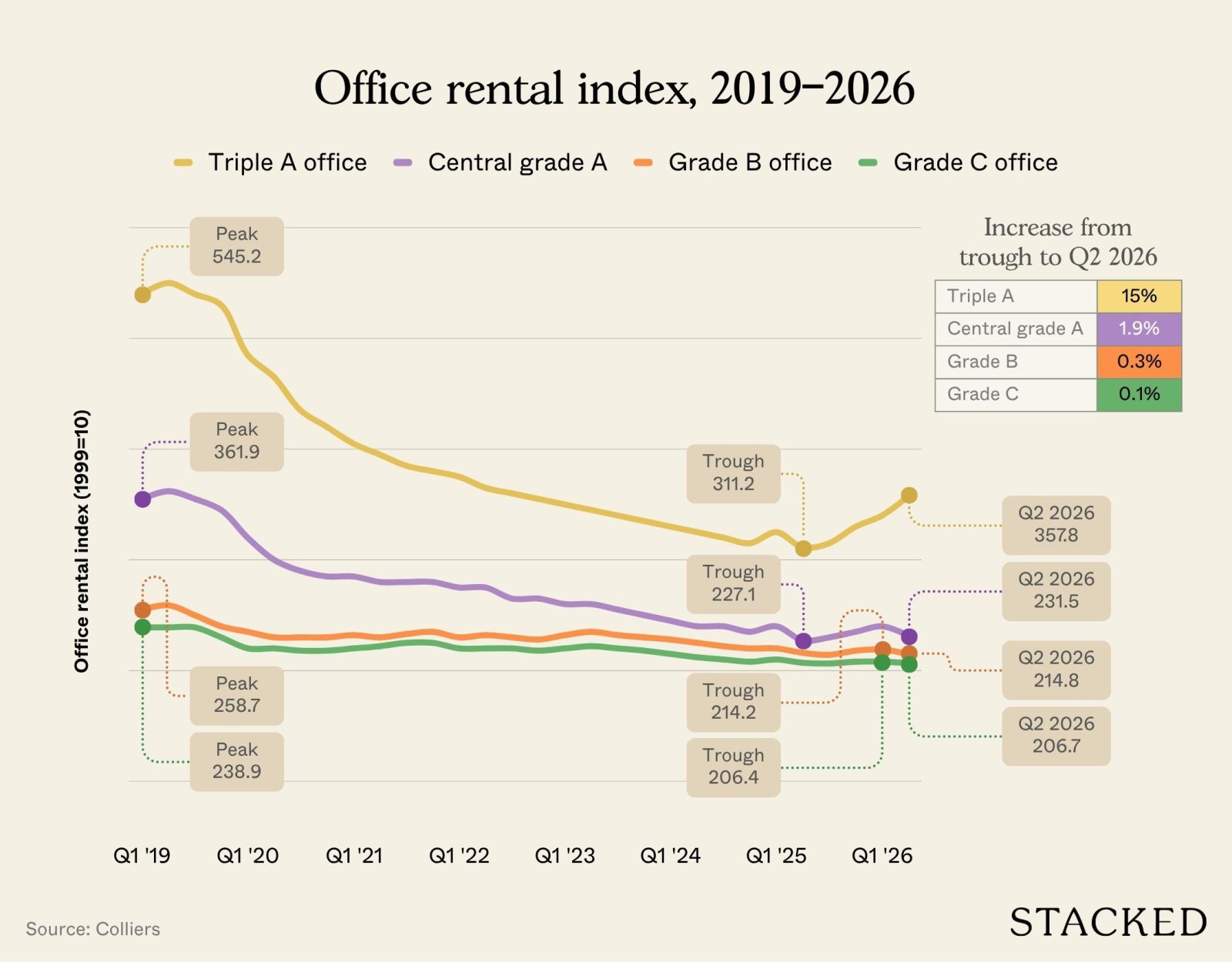This screenshot has height=962, width=1232.
Task: Select the Peak 361.9 label
Action: click(x=237, y=442)
